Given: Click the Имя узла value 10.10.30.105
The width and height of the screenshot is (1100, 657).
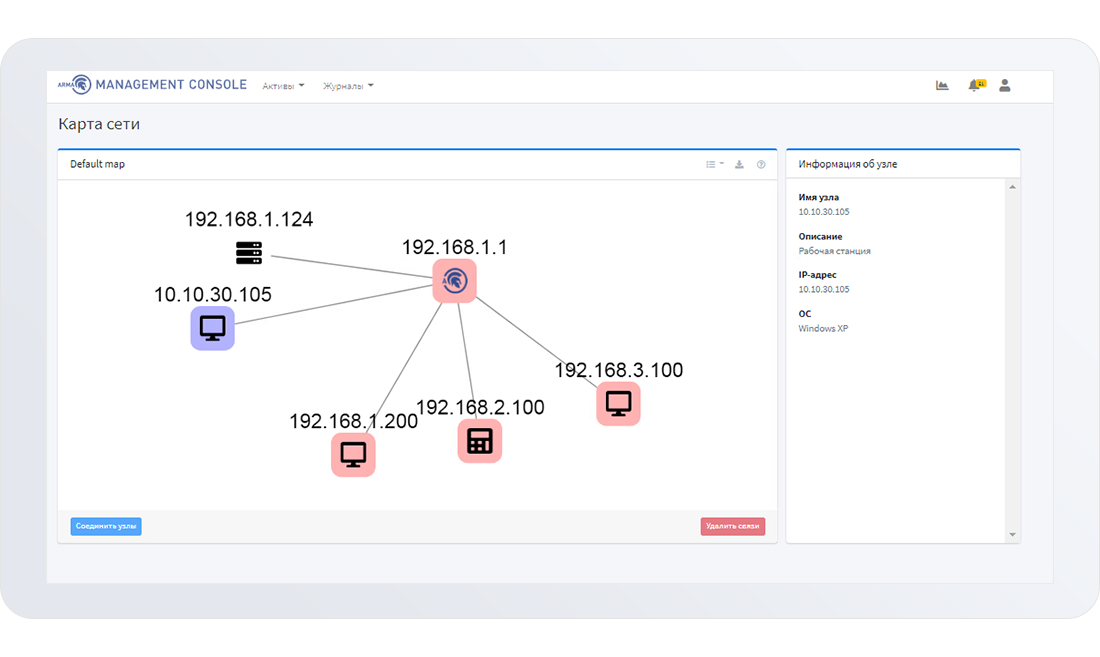Looking at the screenshot, I should 824,212.
